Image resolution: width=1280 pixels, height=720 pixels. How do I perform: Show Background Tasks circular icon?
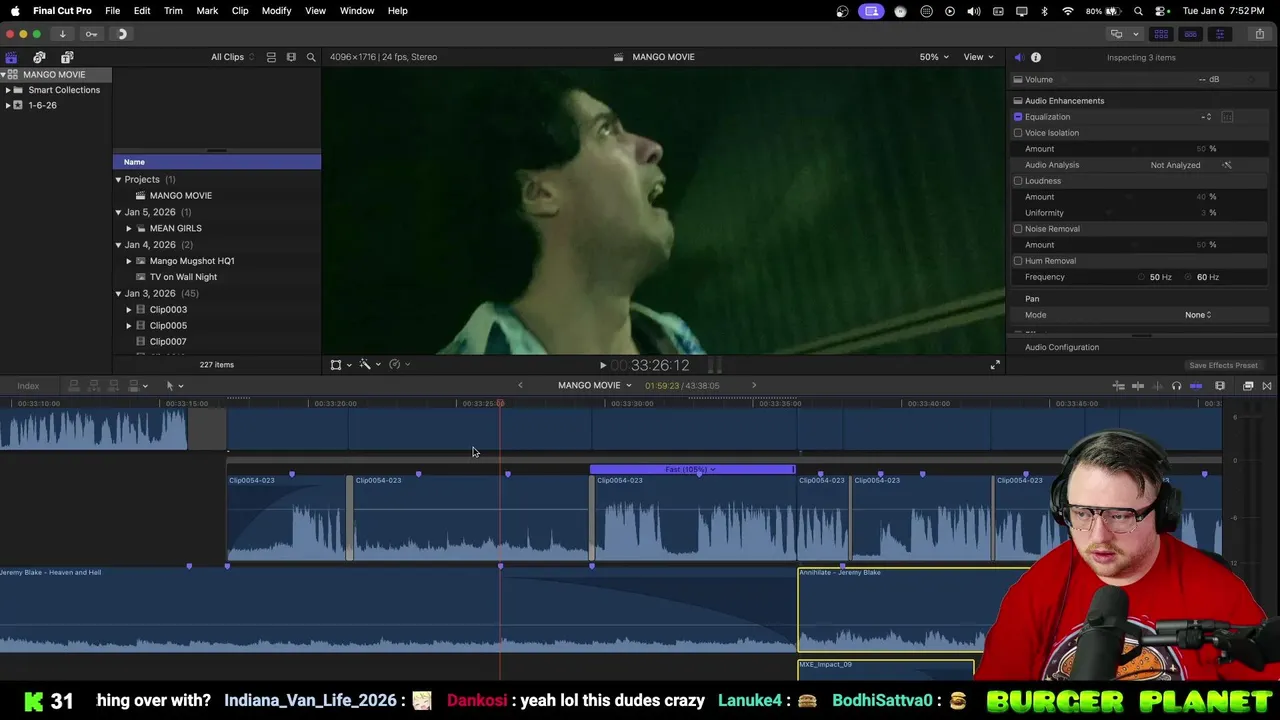(121, 34)
